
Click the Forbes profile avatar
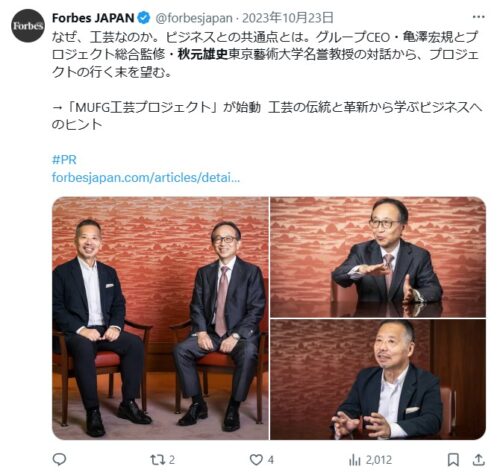28,26
